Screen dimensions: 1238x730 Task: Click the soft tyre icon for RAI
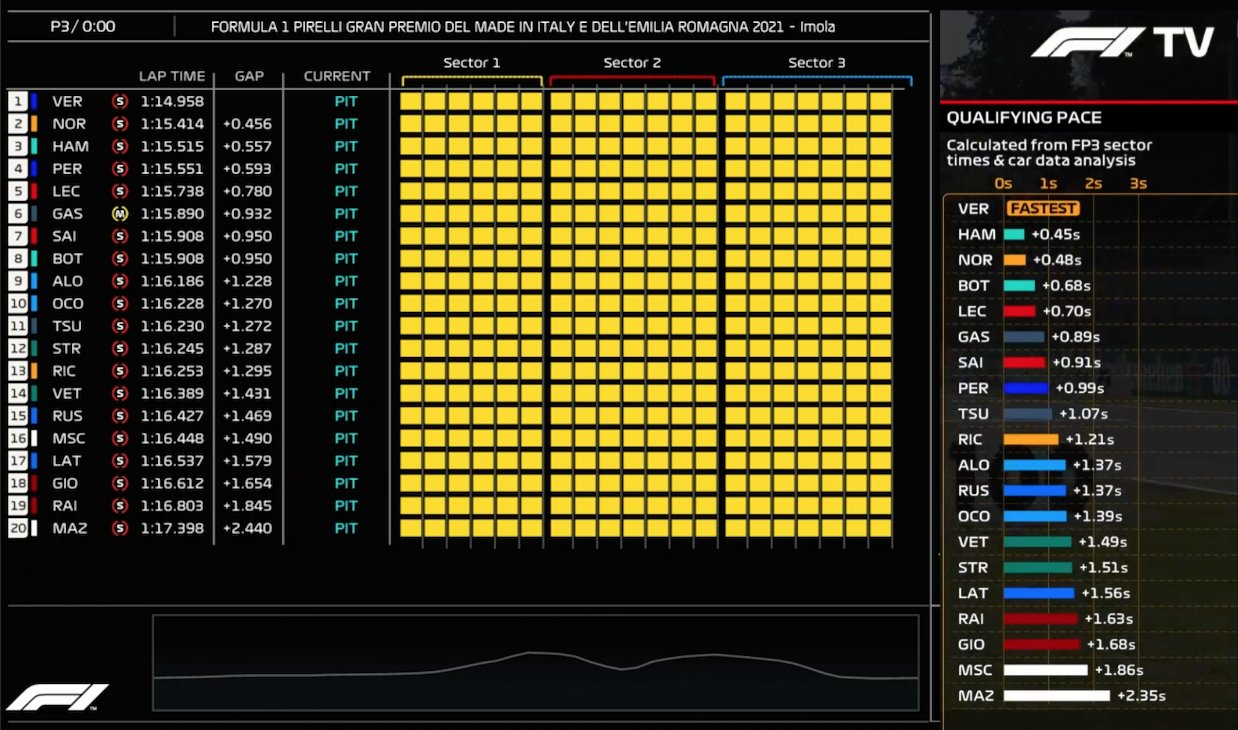121,506
